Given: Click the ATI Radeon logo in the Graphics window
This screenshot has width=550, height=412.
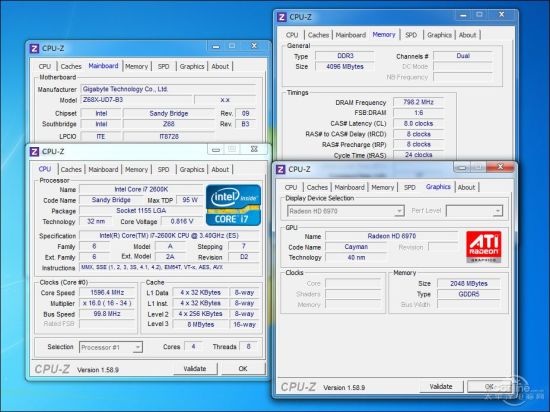Looking at the screenshot, I should tap(484, 247).
